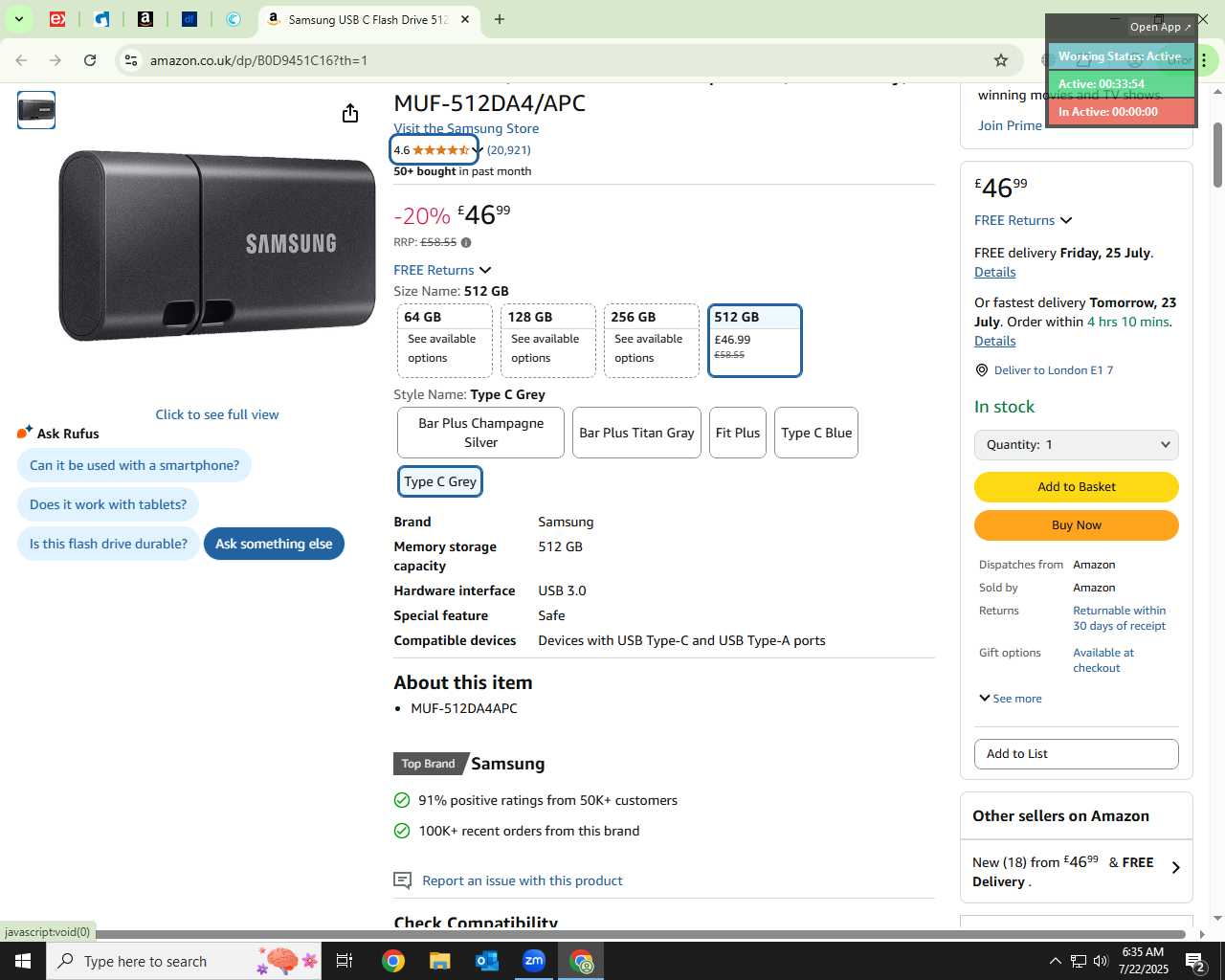Go back with browser back arrow
Image resolution: width=1225 pixels, height=980 pixels.
(21, 60)
